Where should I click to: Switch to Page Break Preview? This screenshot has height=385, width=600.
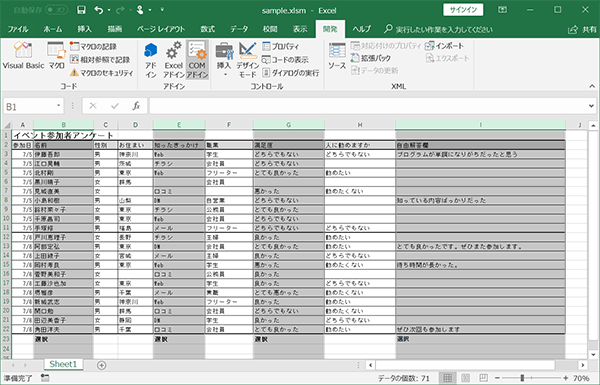pyautogui.click(x=483, y=378)
